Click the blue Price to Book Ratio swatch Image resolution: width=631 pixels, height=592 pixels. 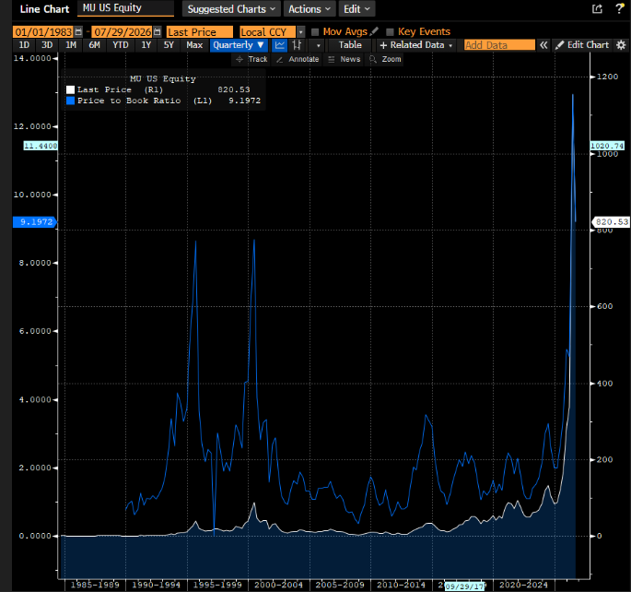(x=70, y=101)
